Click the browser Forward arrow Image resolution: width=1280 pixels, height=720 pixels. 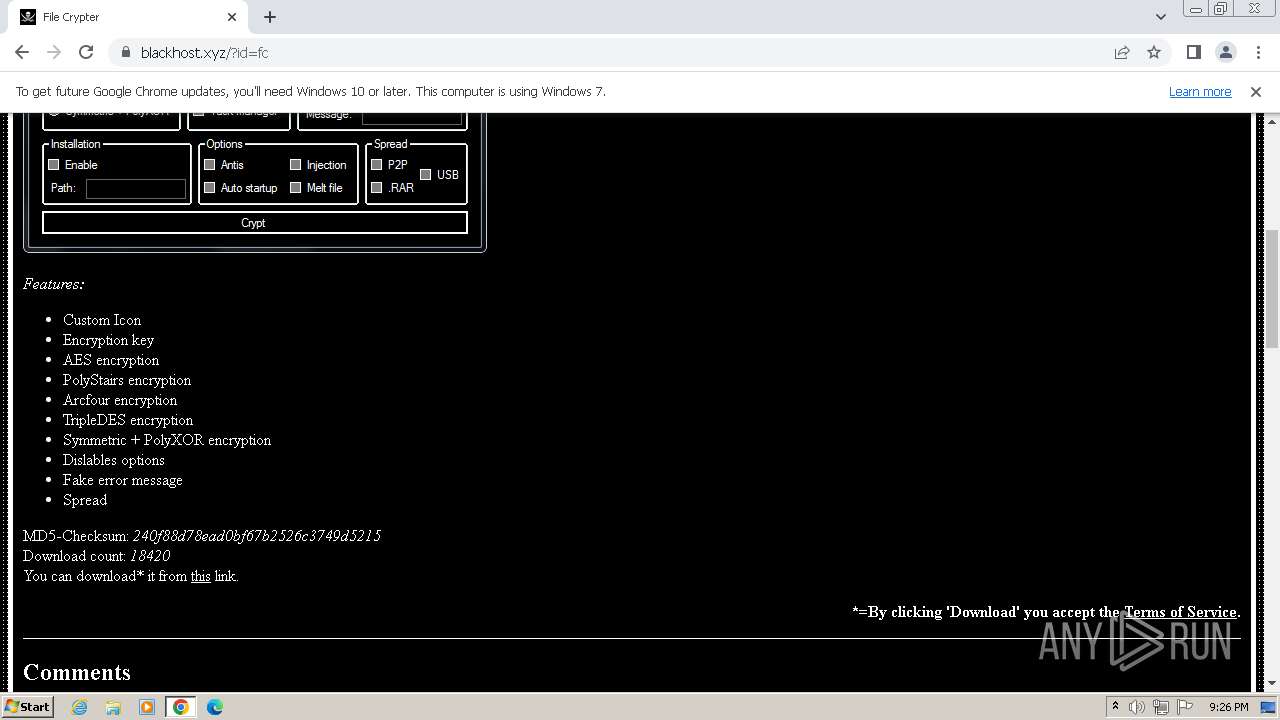[54, 52]
